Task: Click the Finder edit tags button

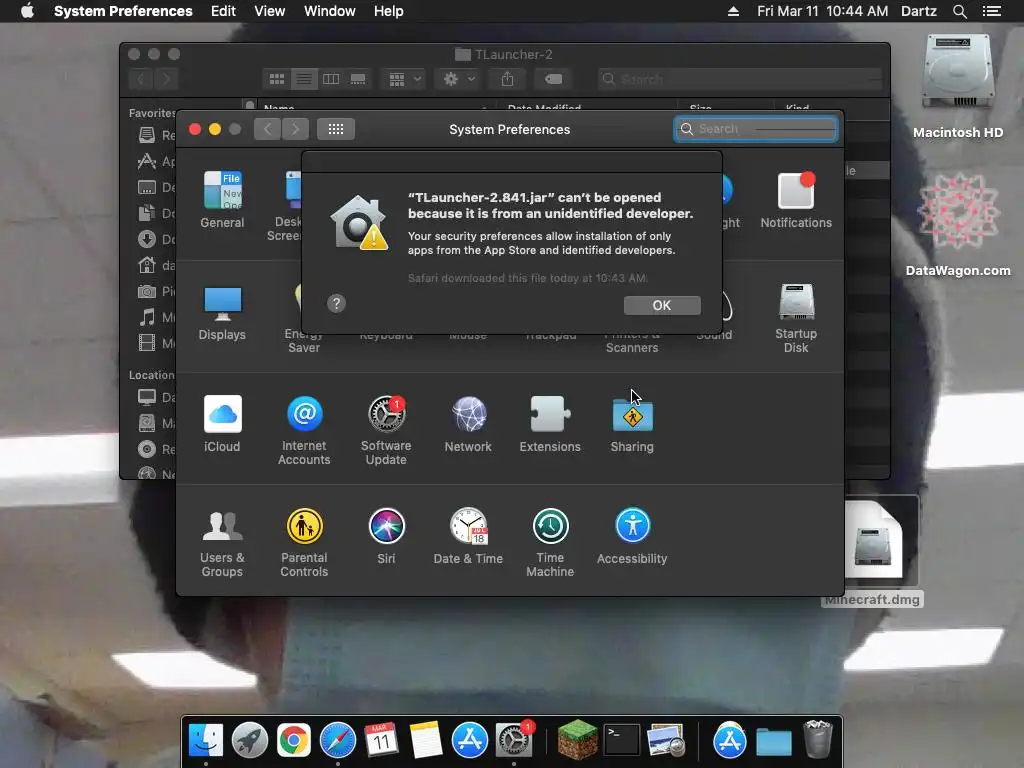Action: coord(553,79)
